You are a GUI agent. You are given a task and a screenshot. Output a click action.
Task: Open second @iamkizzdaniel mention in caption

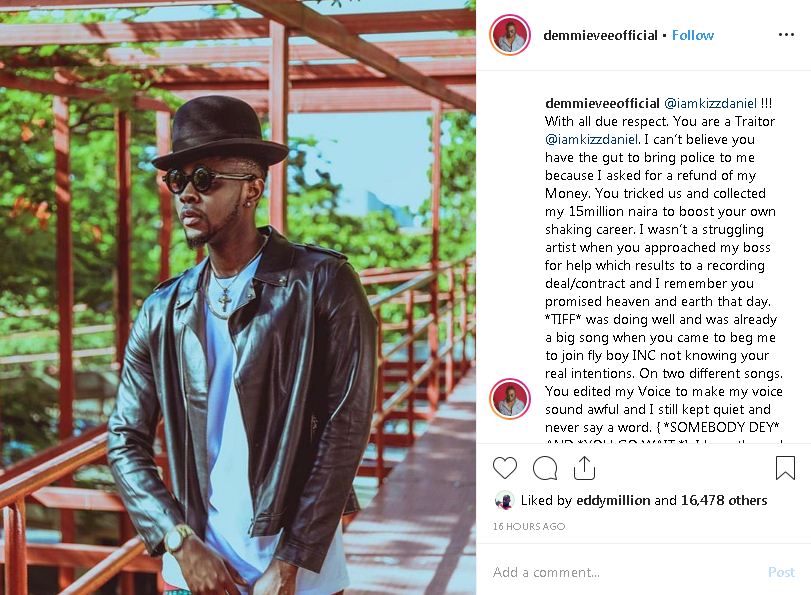(x=591, y=139)
